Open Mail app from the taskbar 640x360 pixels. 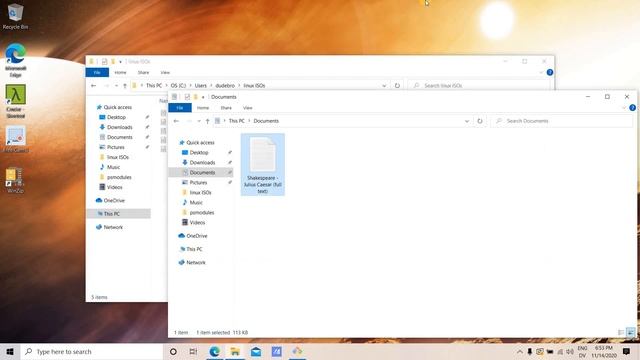point(256,351)
